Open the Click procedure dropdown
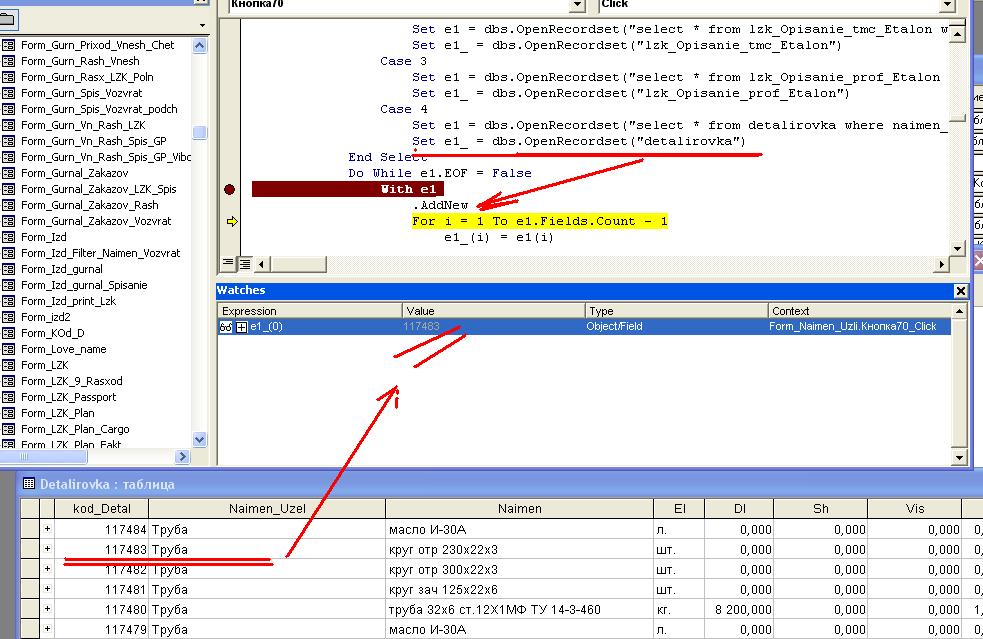 tap(947, 5)
